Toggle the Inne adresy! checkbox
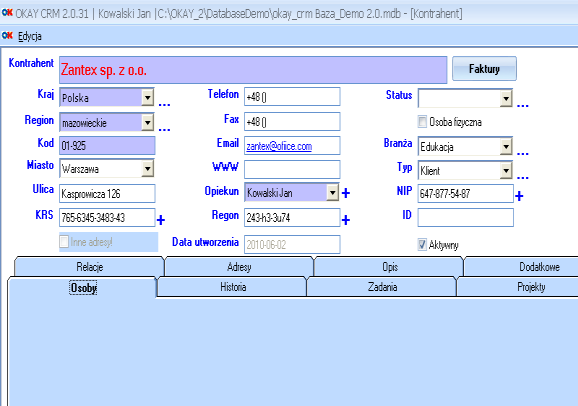This screenshot has width=578, height=406. coord(64,242)
